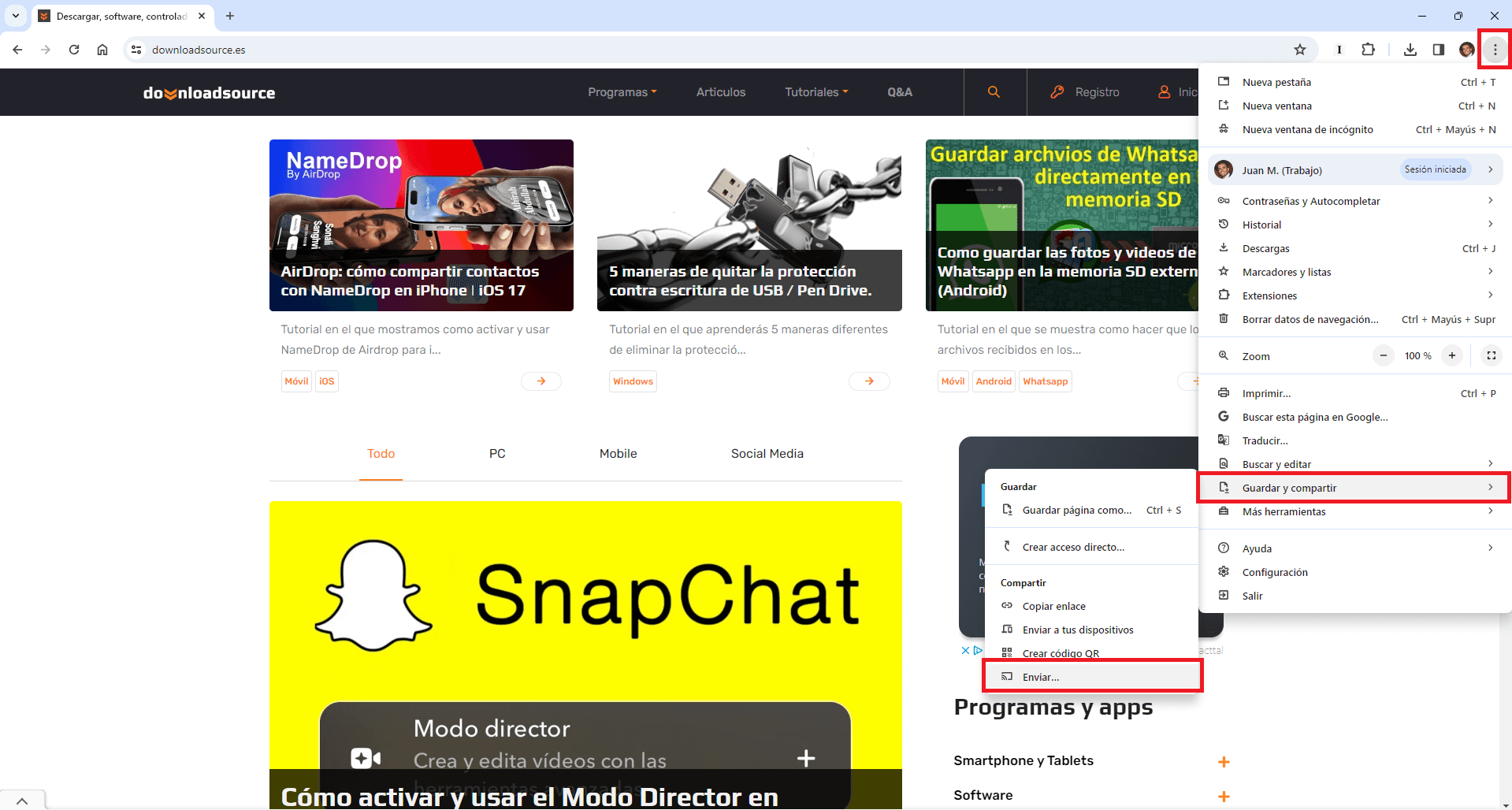1512x810 pixels.
Task: Open Descargas menu entry
Action: tap(1355, 248)
